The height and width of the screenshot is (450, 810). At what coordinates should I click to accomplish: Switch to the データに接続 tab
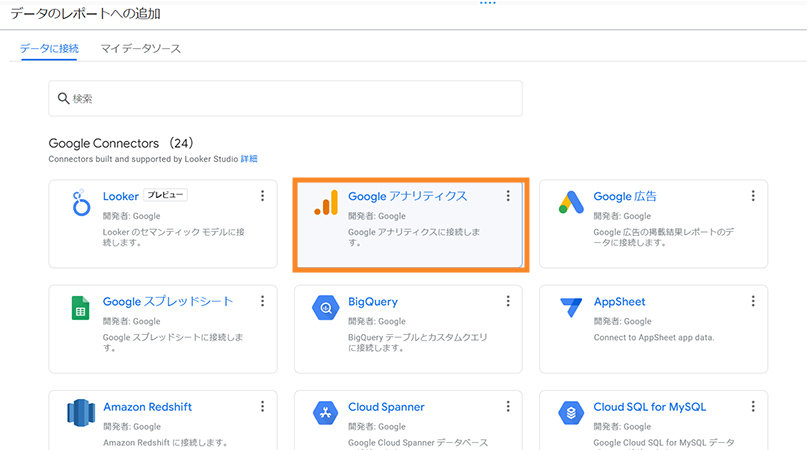point(49,49)
